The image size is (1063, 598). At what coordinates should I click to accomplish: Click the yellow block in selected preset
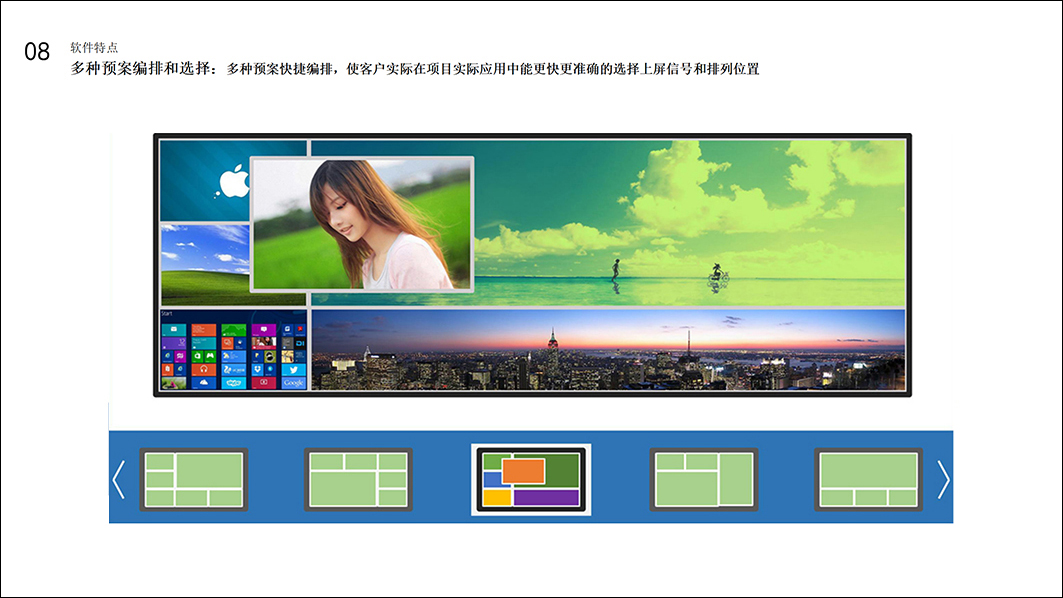tap(496, 497)
